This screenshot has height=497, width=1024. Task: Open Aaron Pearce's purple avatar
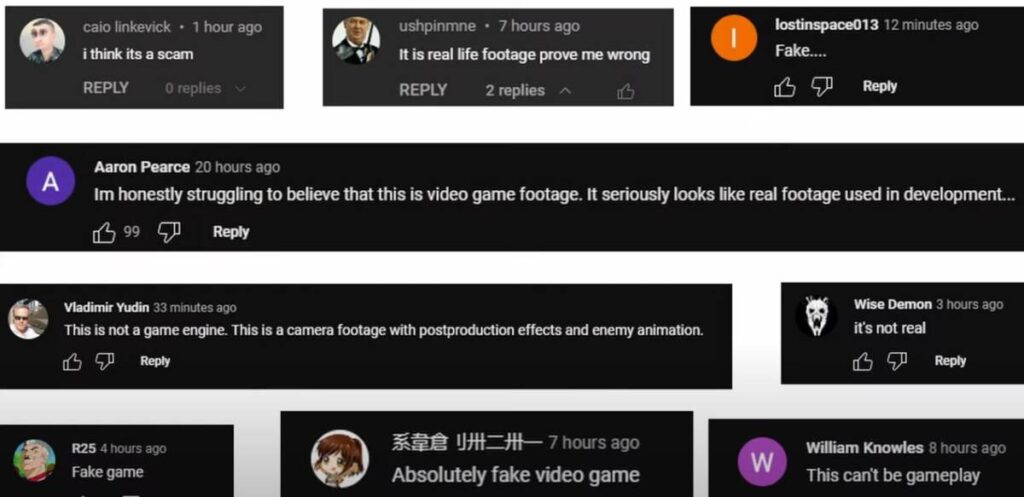50,181
